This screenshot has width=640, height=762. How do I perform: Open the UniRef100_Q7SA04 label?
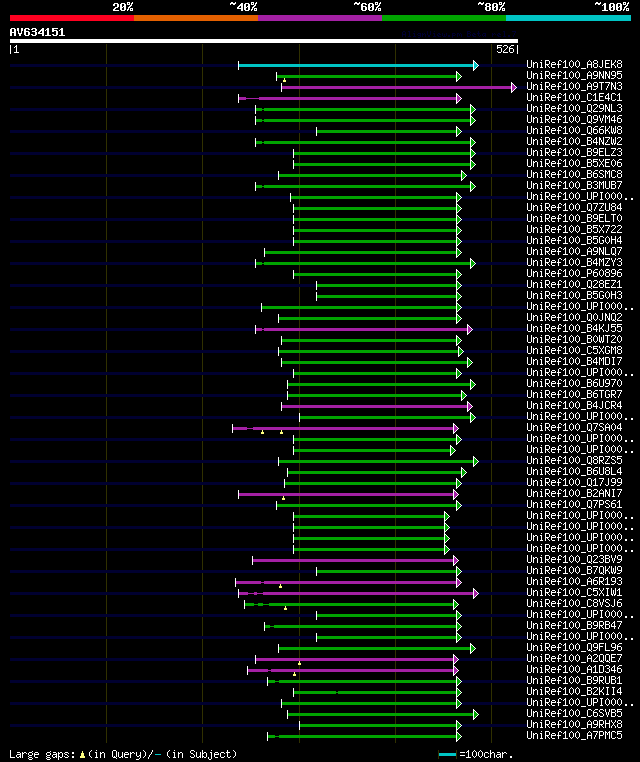574,428
